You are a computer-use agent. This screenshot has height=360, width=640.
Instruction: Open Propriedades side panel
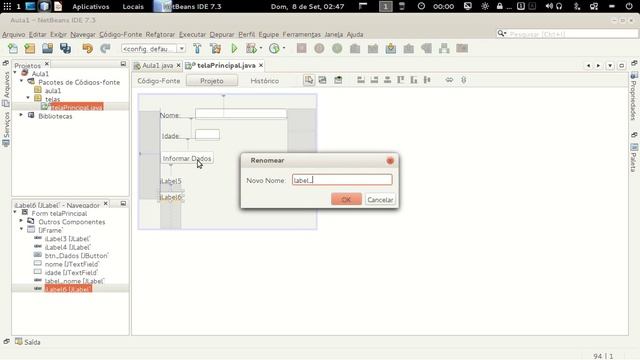633,96
